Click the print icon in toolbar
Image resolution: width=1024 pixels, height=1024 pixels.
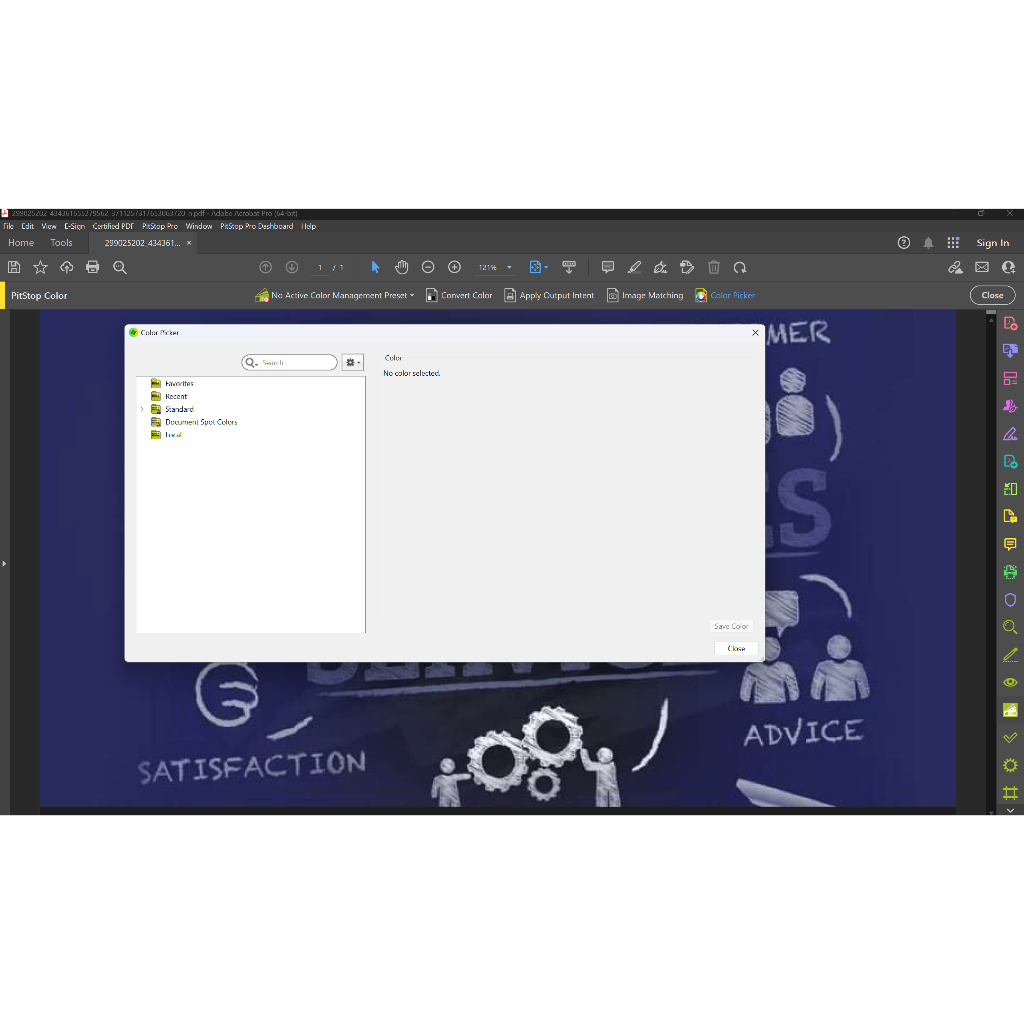tap(93, 267)
